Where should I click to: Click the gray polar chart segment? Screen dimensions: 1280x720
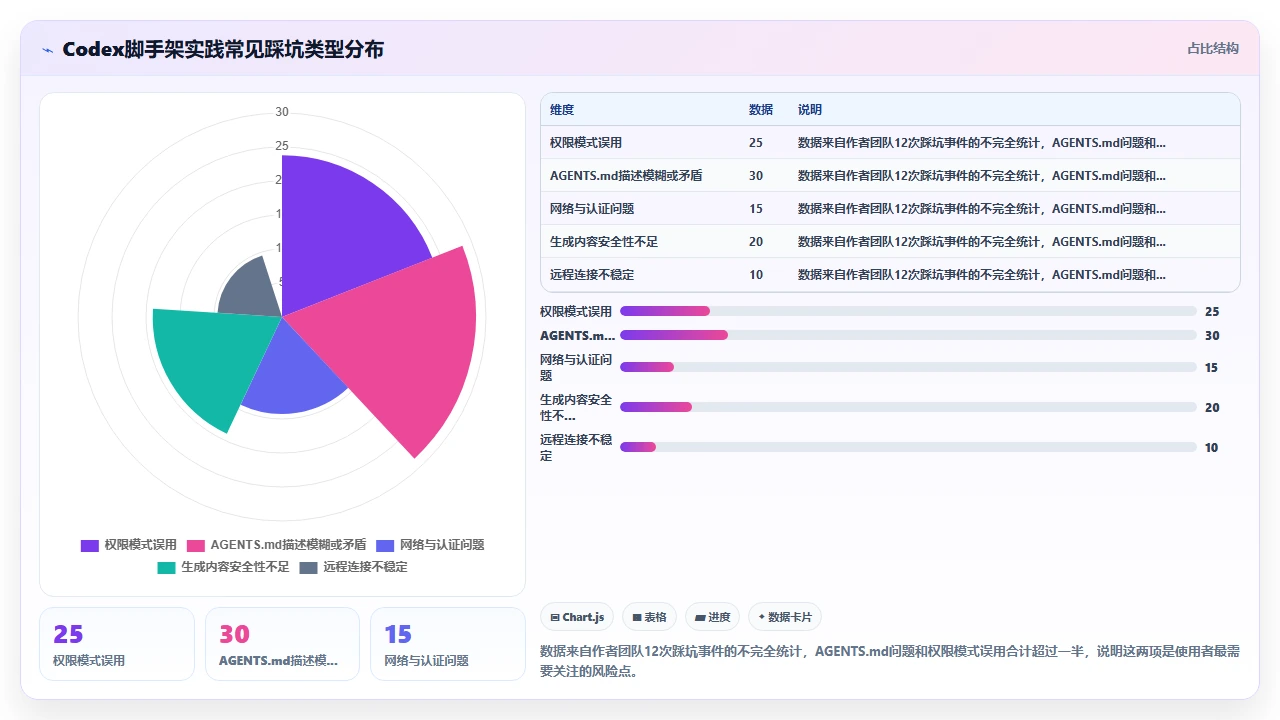pos(250,290)
